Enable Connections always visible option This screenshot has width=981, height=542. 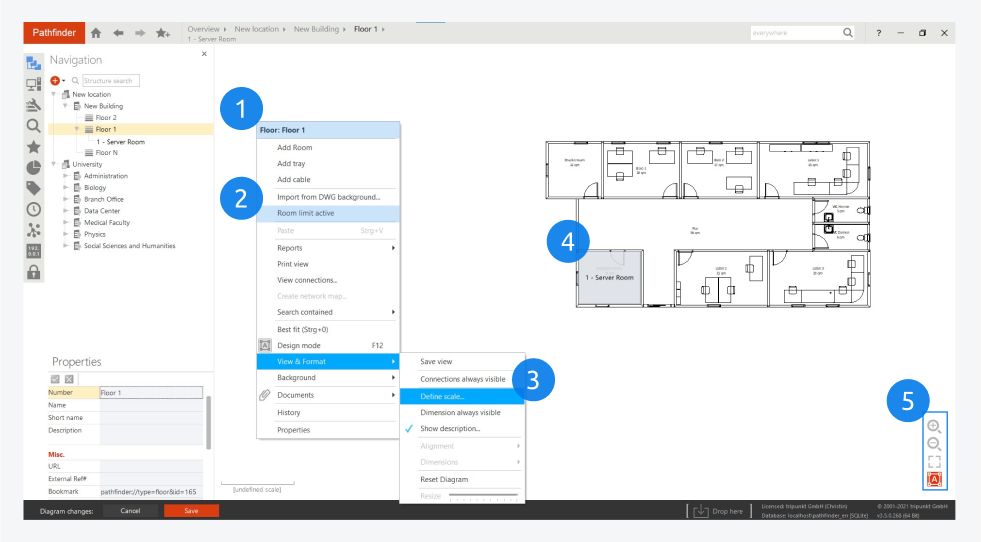[x=462, y=379]
